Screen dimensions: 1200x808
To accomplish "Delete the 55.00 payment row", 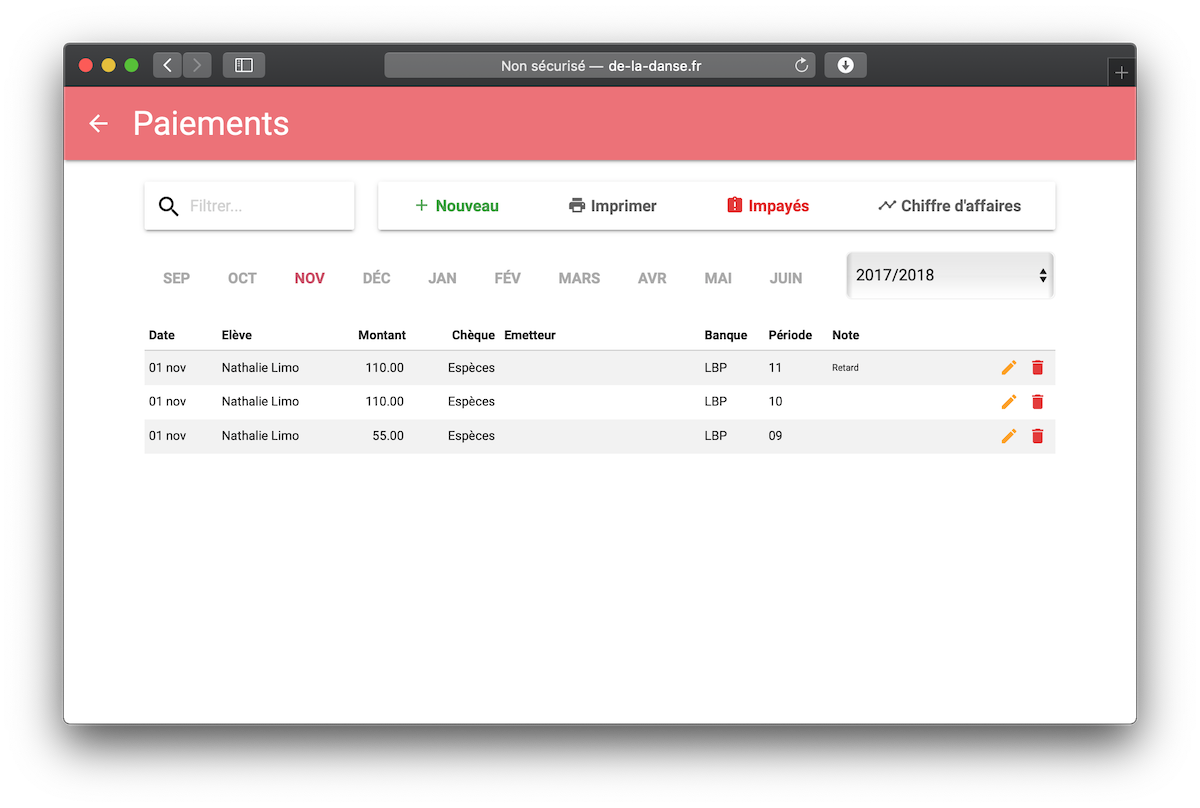I will click(x=1037, y=436).
